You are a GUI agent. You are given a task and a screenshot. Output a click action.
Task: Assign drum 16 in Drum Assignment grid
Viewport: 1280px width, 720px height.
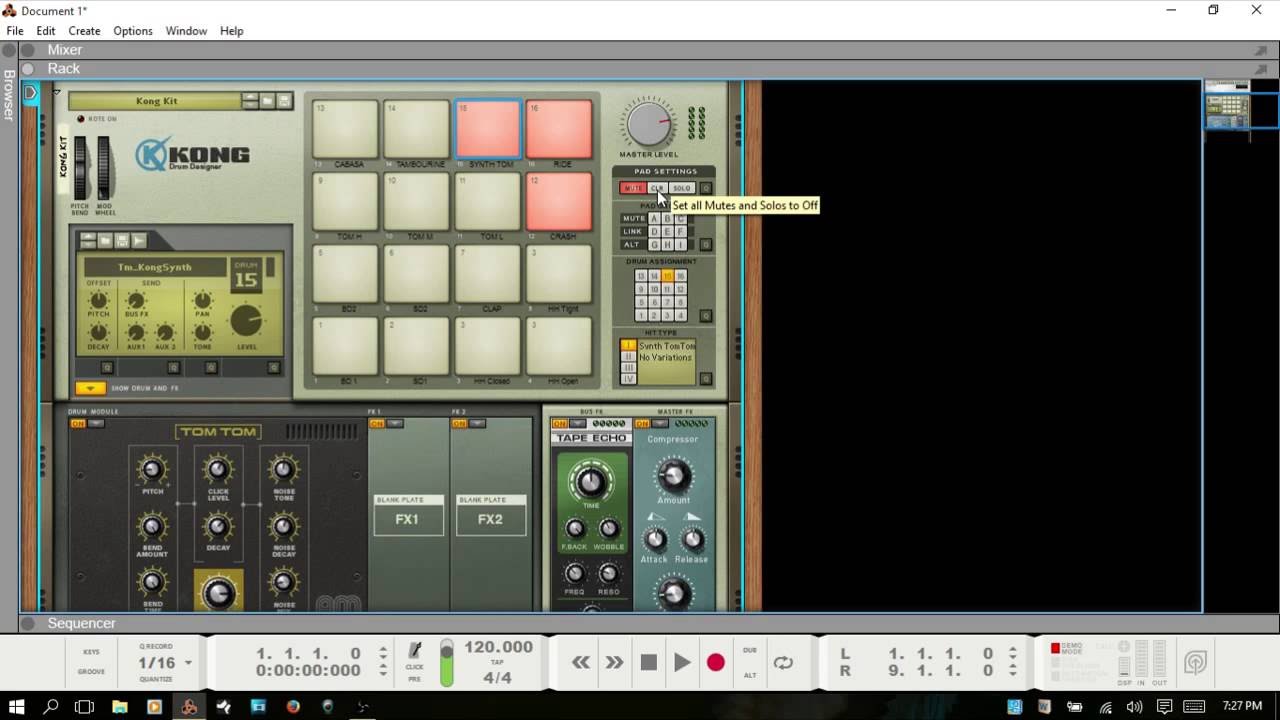click(680, 276)
